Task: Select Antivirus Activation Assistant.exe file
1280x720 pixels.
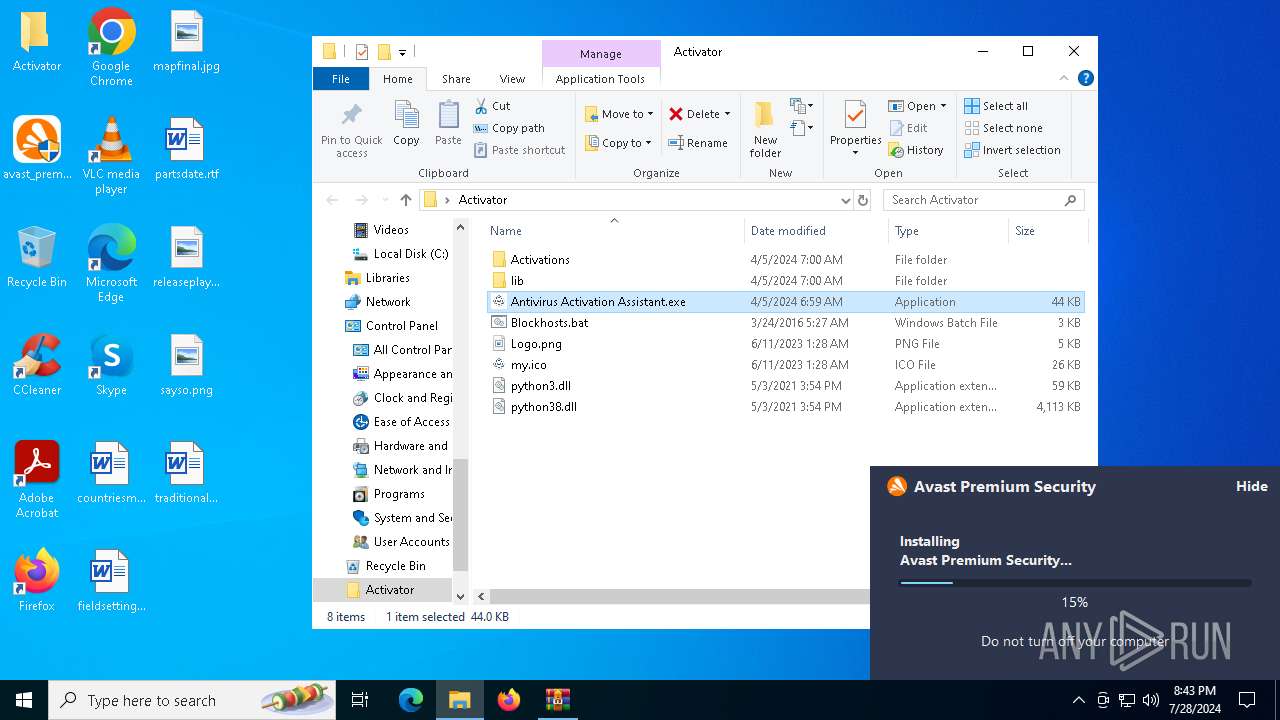Action: 785,302
